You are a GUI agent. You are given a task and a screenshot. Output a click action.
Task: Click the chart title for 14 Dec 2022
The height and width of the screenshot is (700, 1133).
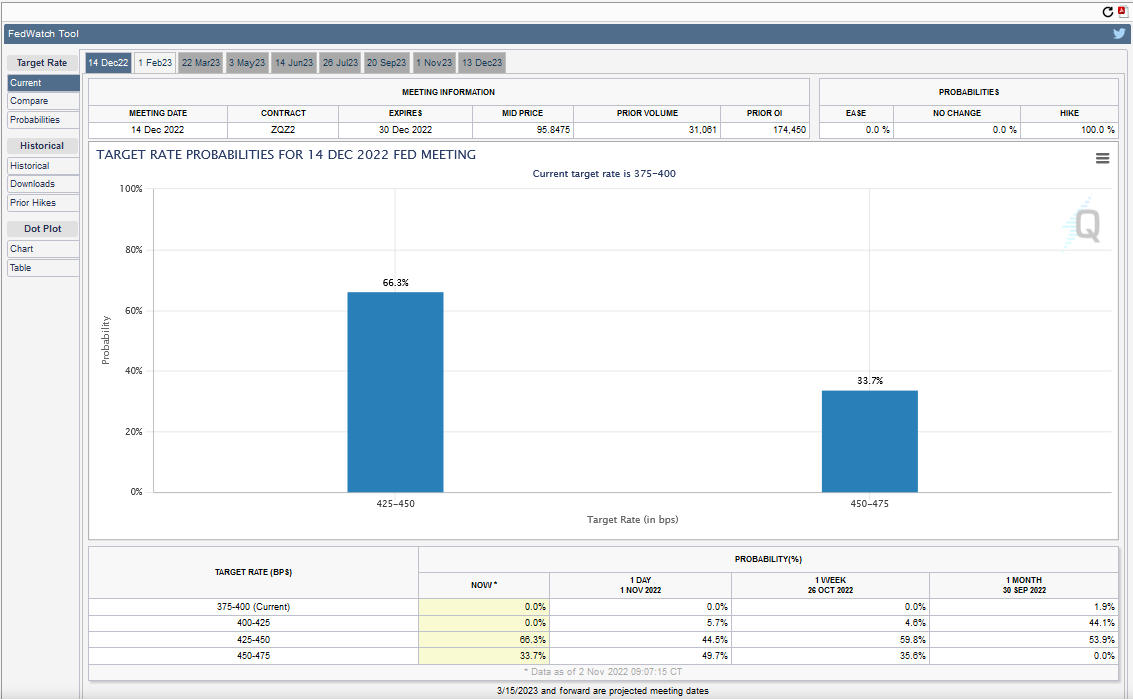[x=286, y=155]
